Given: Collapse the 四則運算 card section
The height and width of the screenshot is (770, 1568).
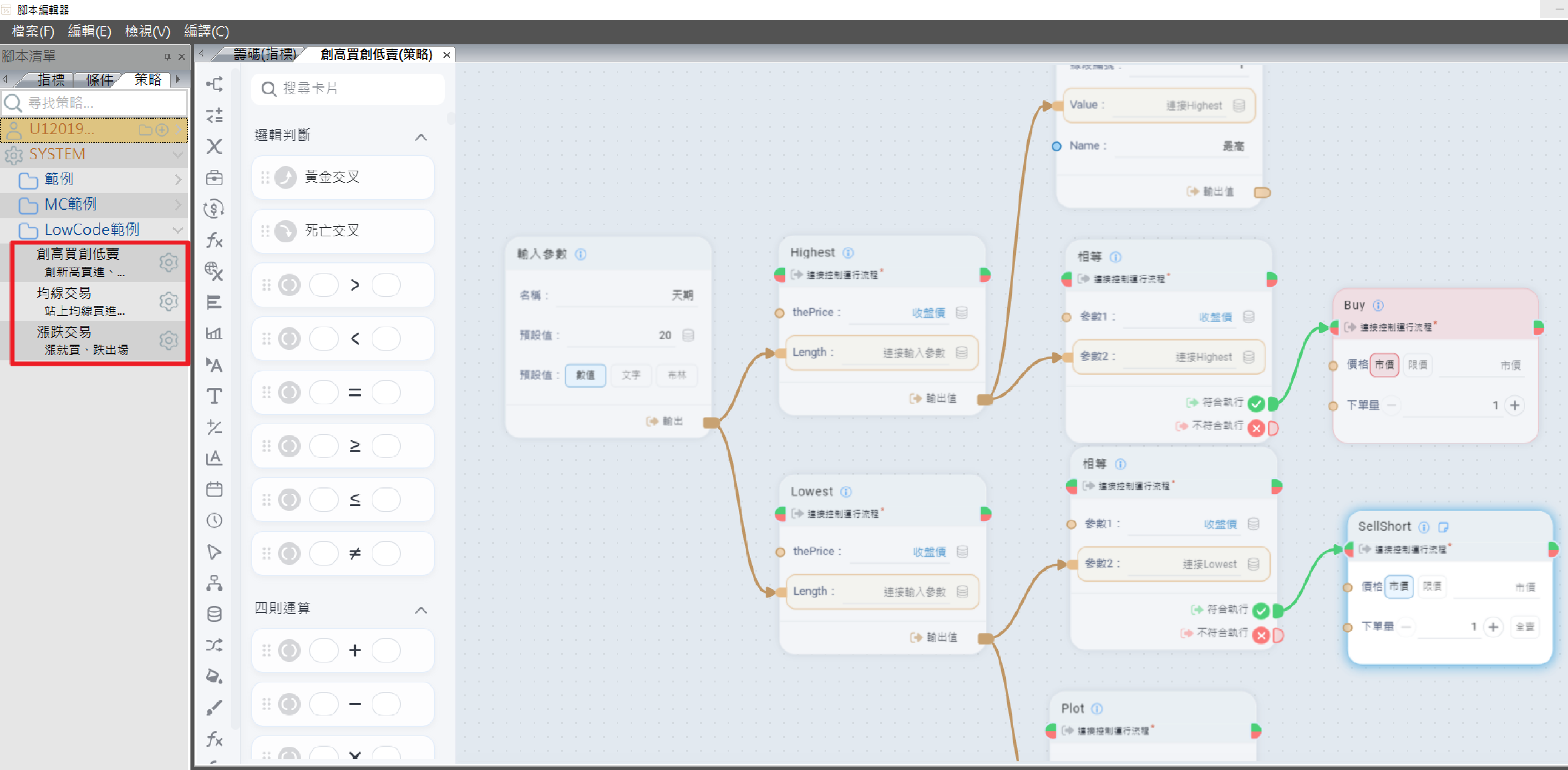Looking at the screenshot, I should (421, 610).
